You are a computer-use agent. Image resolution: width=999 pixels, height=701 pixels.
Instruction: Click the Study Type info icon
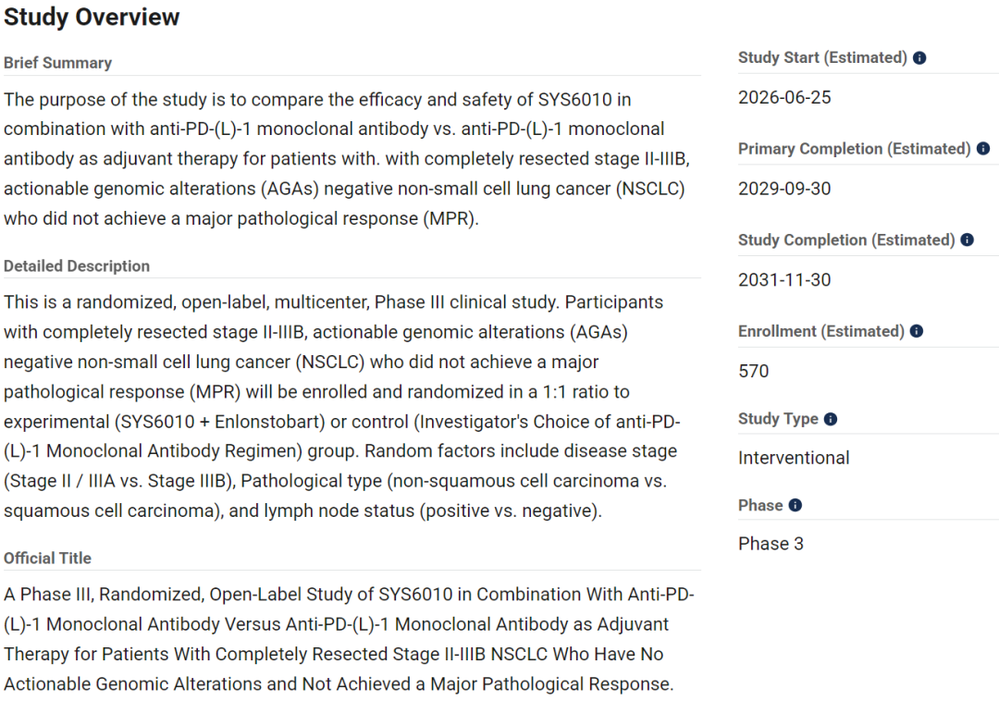click(830, 419)
